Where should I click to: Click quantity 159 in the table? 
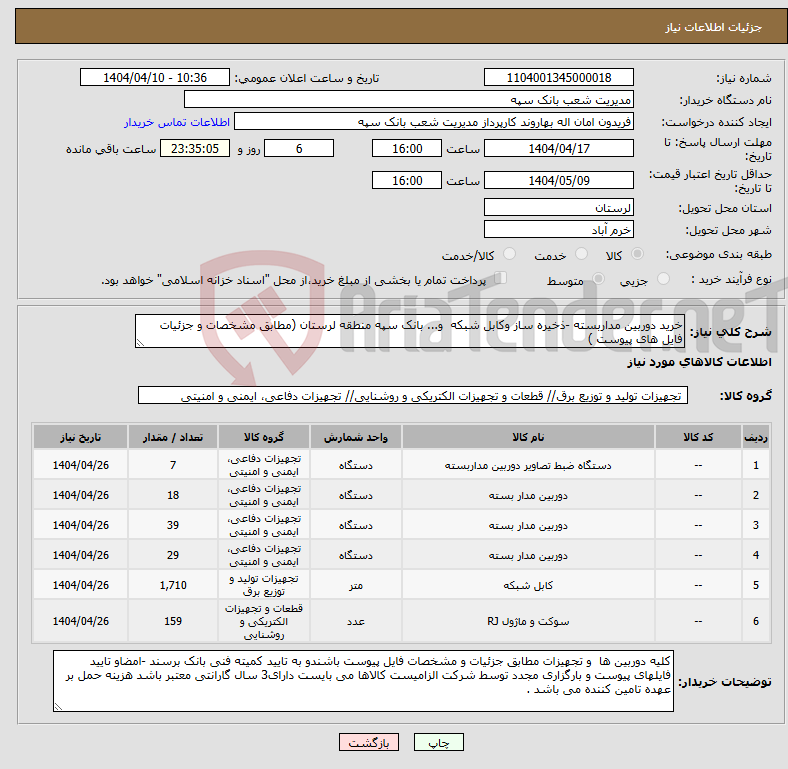[173, 621]
